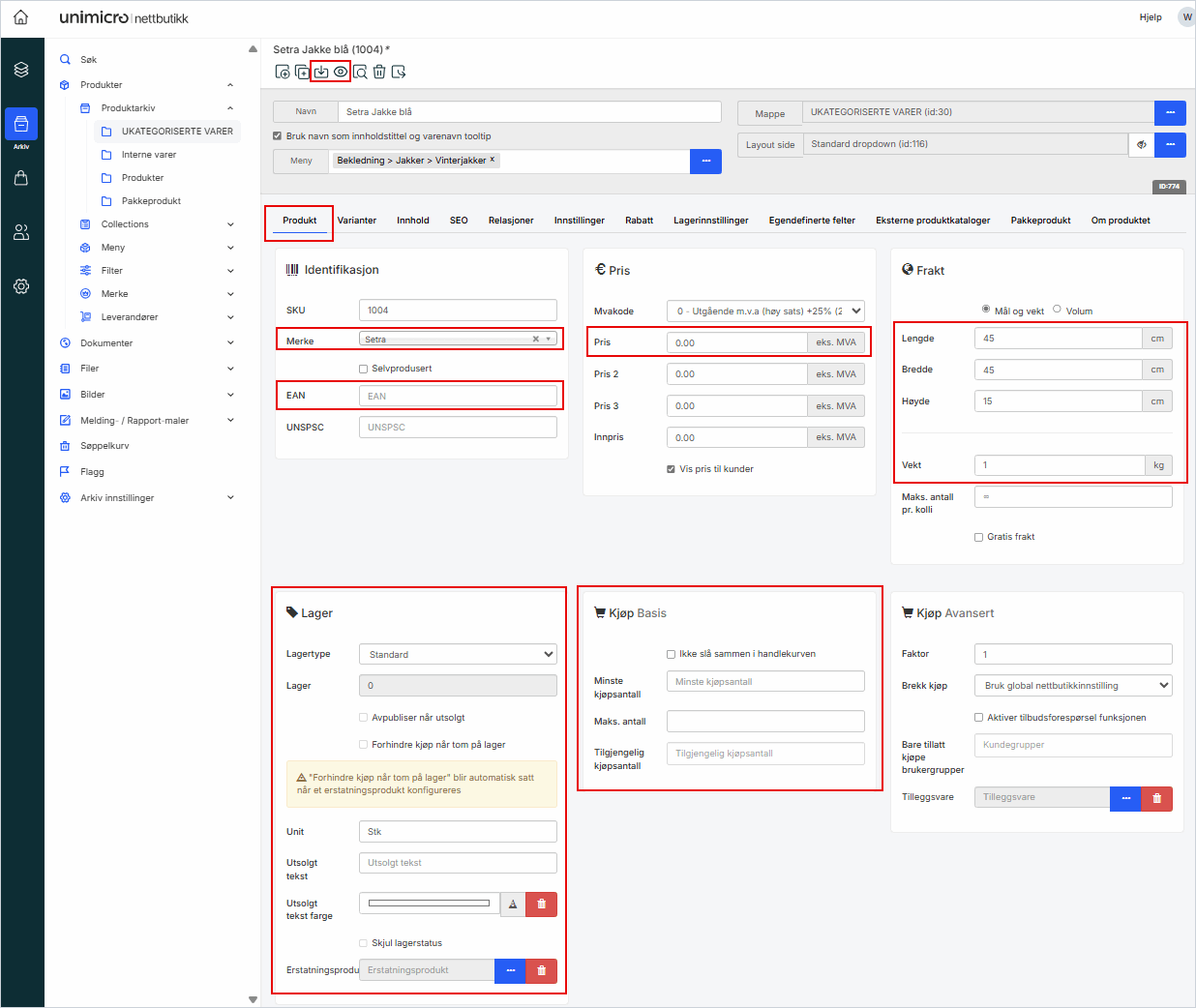The width and height of the screenshot is (1196, 1008).
Task: Click the blue browse button beside Mappe
Action: (x=1170, y=113)
